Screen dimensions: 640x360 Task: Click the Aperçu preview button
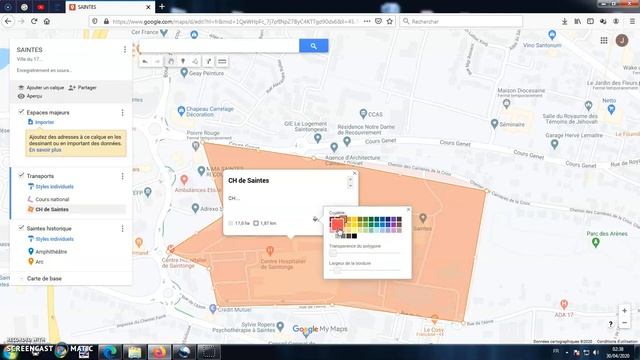click(30, 96)
